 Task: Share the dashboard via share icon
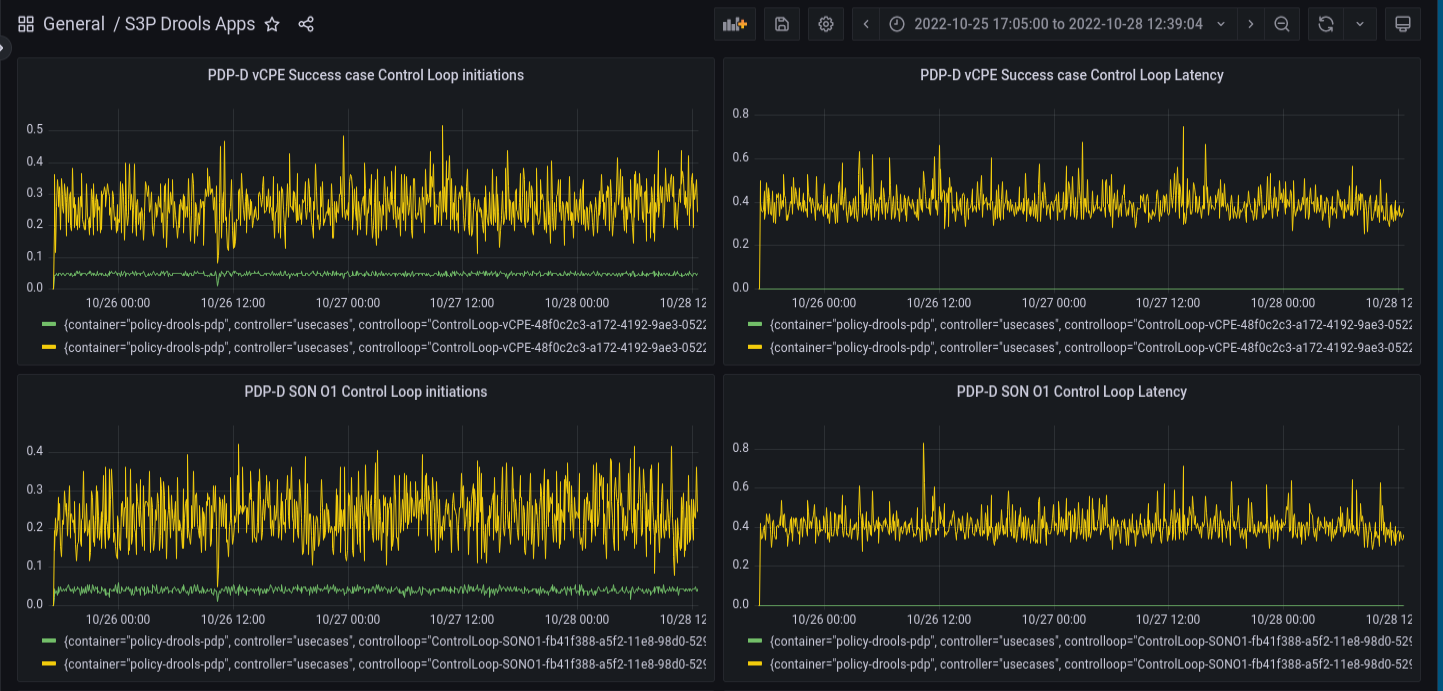[306, 24]
